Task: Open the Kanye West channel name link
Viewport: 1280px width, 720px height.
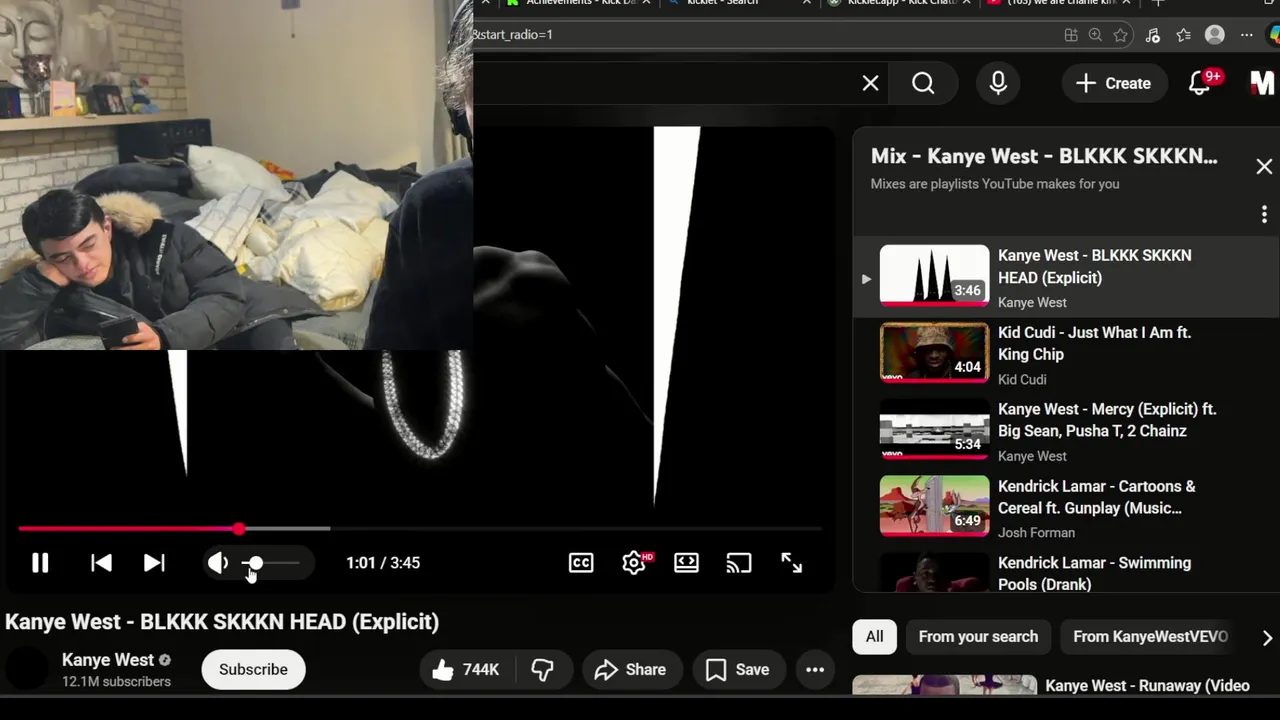Action: [108, 660]
